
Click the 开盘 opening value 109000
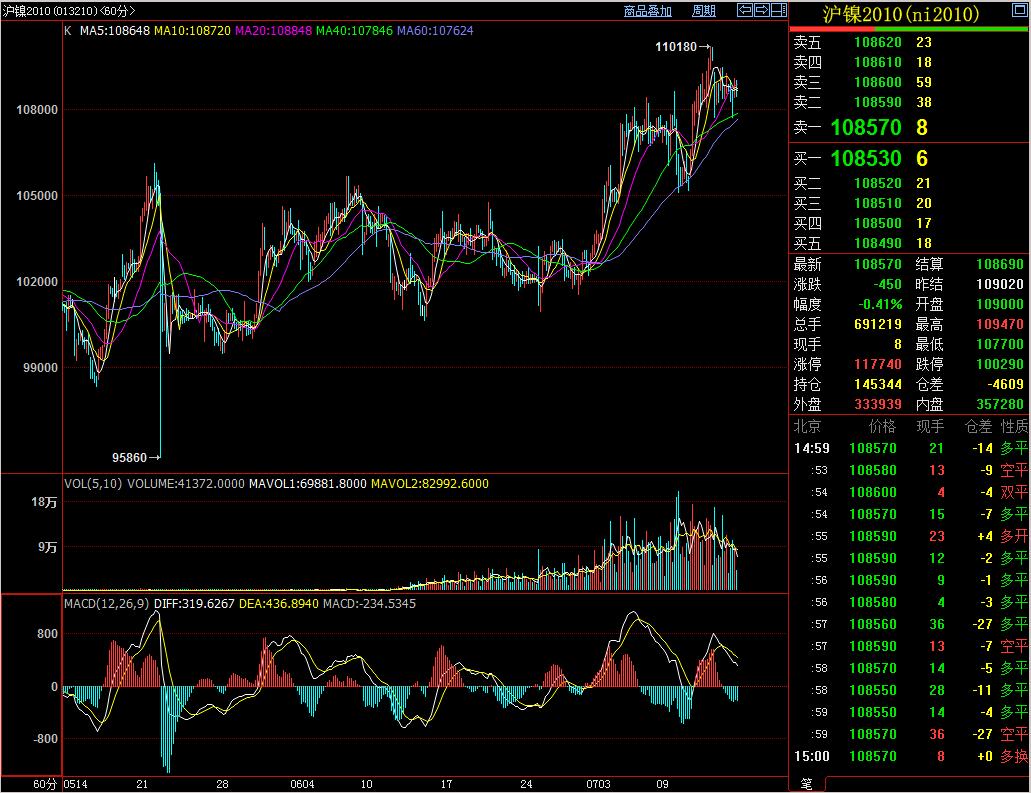999,304
